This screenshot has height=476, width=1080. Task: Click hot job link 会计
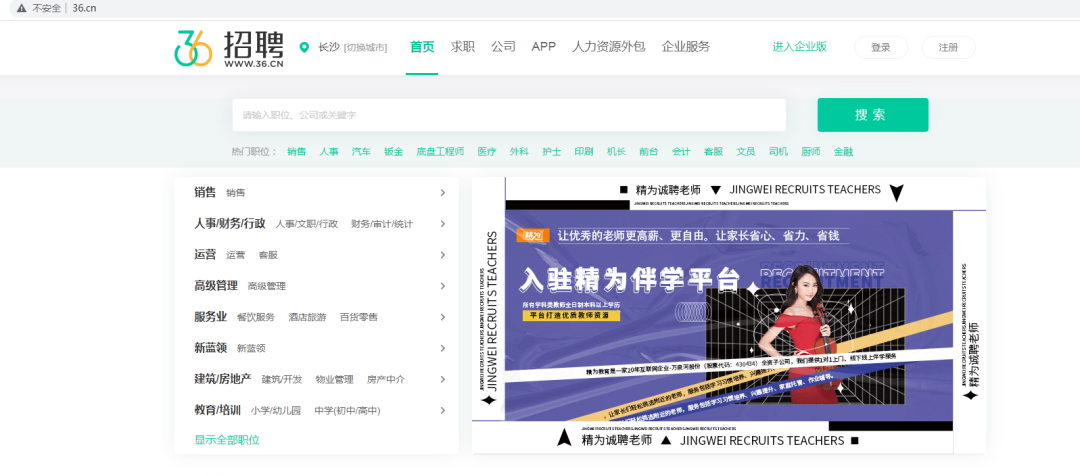(681, 152)
